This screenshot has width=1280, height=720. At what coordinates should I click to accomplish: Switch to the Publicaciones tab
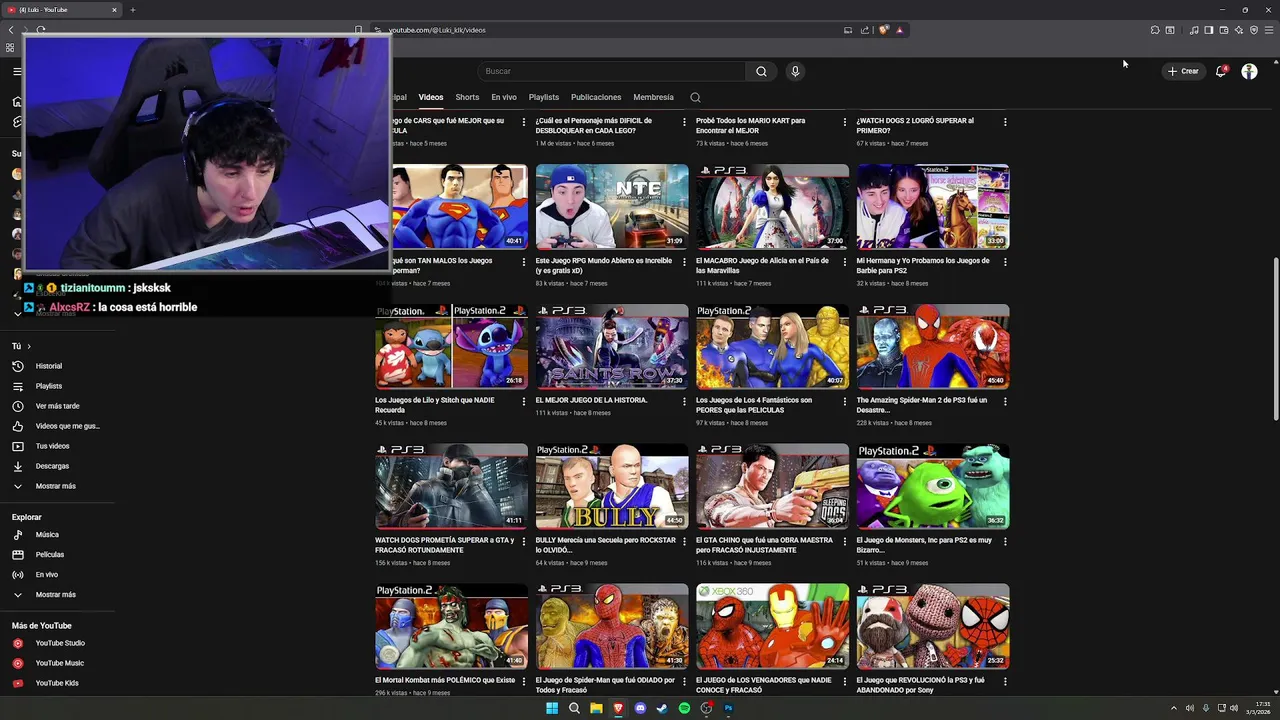[596, 97]
